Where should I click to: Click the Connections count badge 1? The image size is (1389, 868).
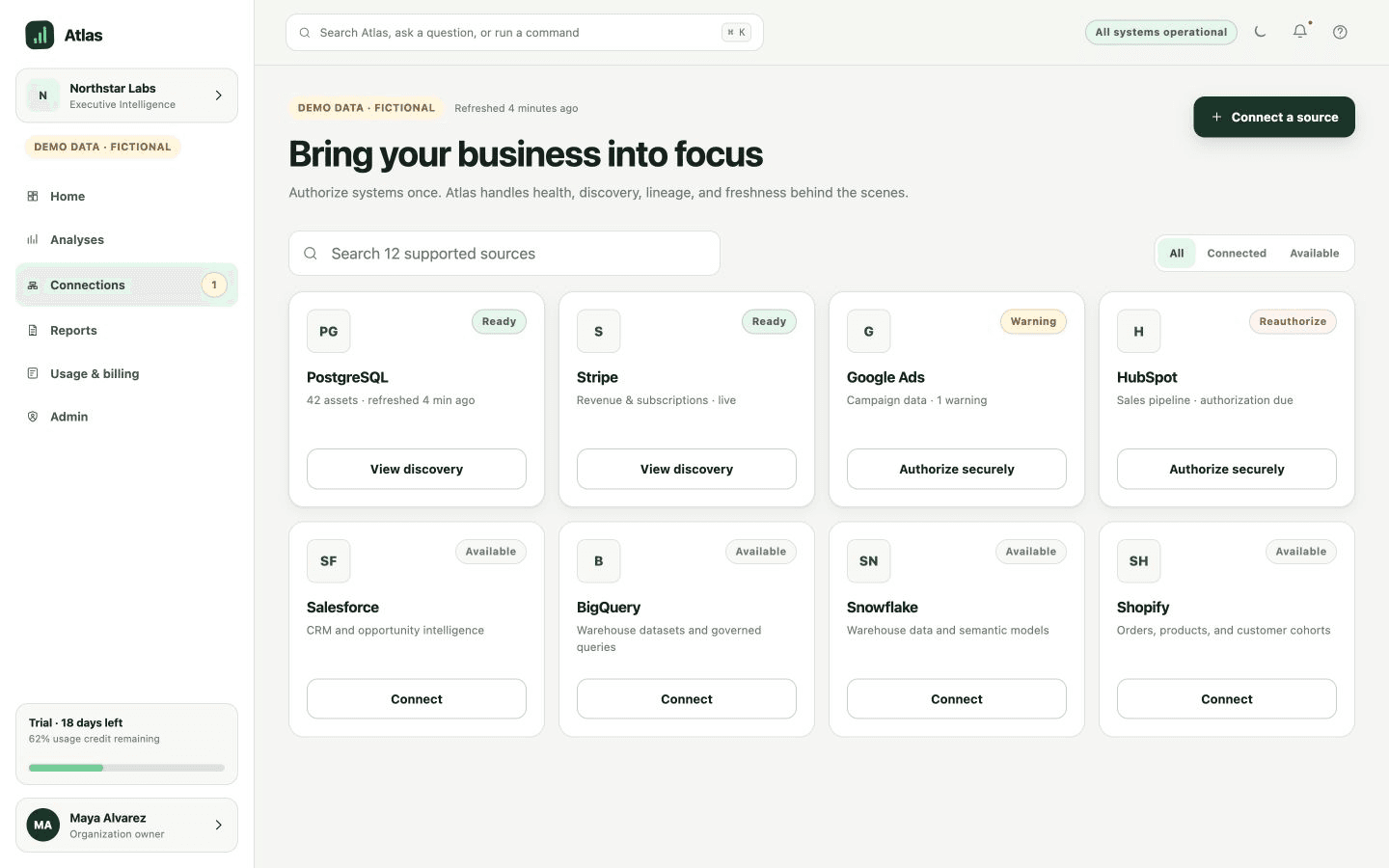tap(214, 285)
